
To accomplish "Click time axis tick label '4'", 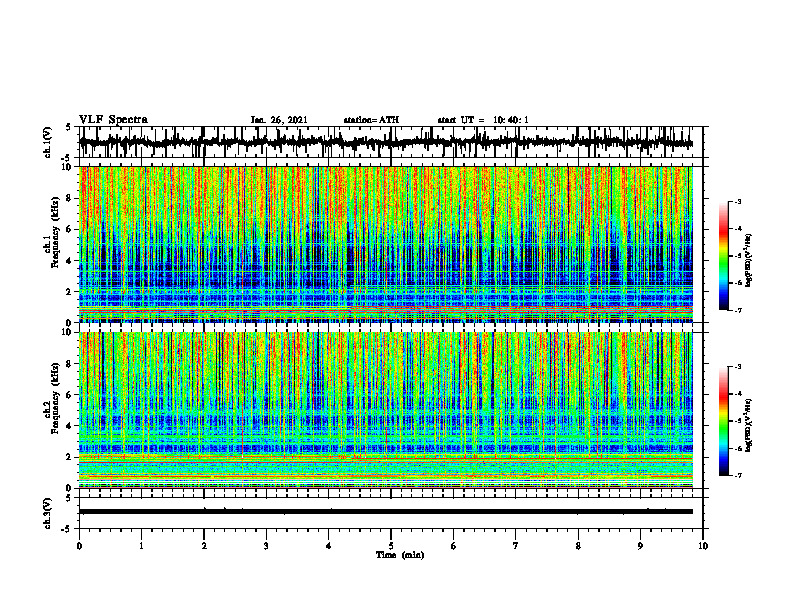I will pyautogui.click(x=328, y=546).
